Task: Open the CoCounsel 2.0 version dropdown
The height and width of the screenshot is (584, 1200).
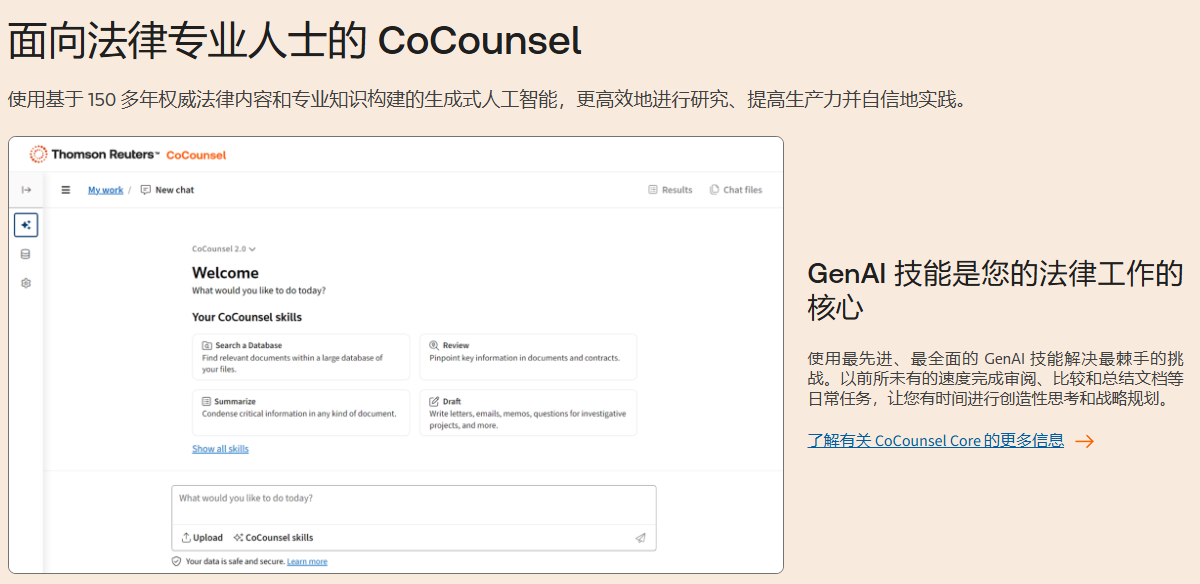Action: click(x=224, y=249)
